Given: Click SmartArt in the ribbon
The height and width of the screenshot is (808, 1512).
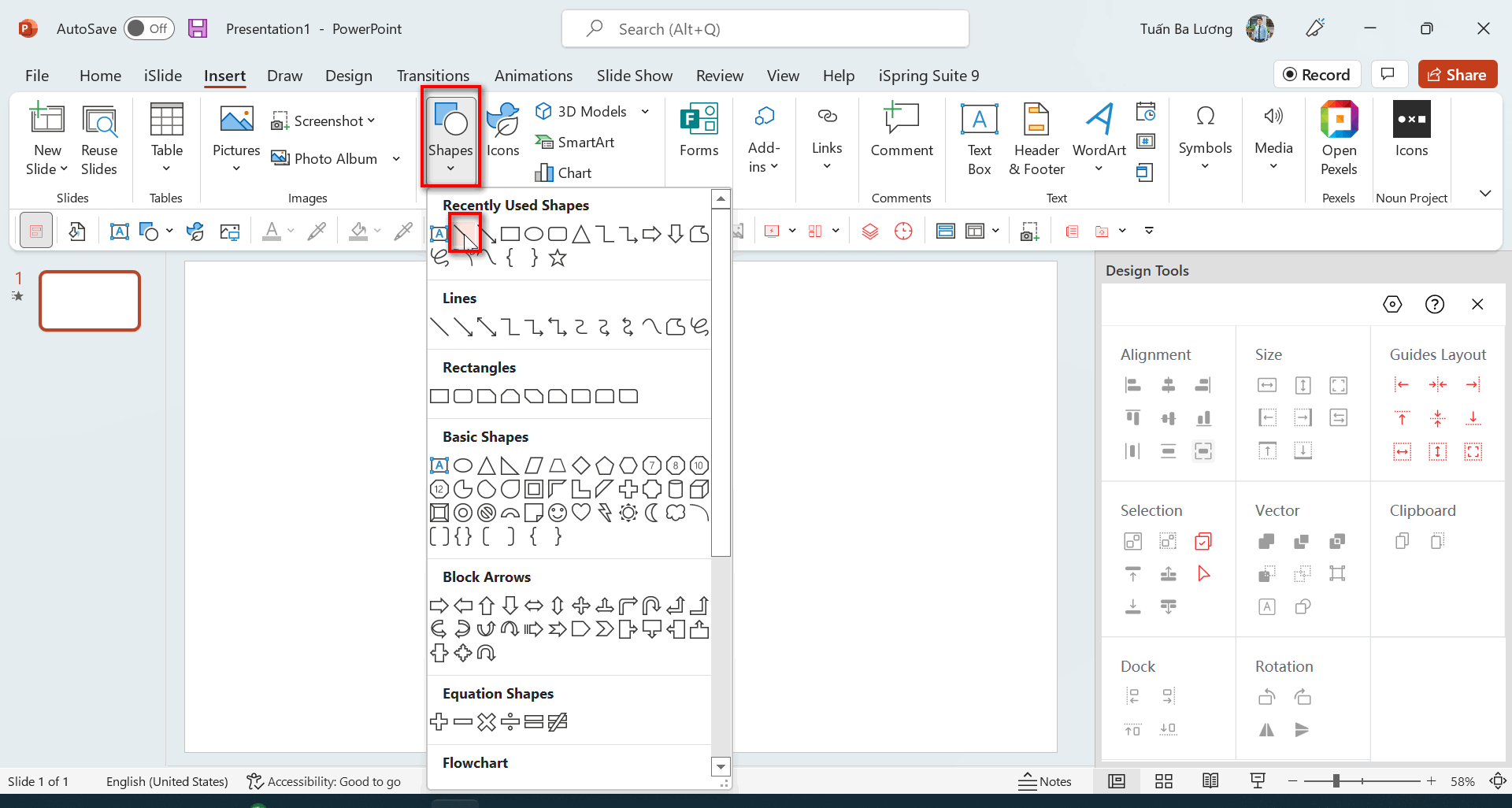Looking at the screenshot, I should (x=575, y=142).
